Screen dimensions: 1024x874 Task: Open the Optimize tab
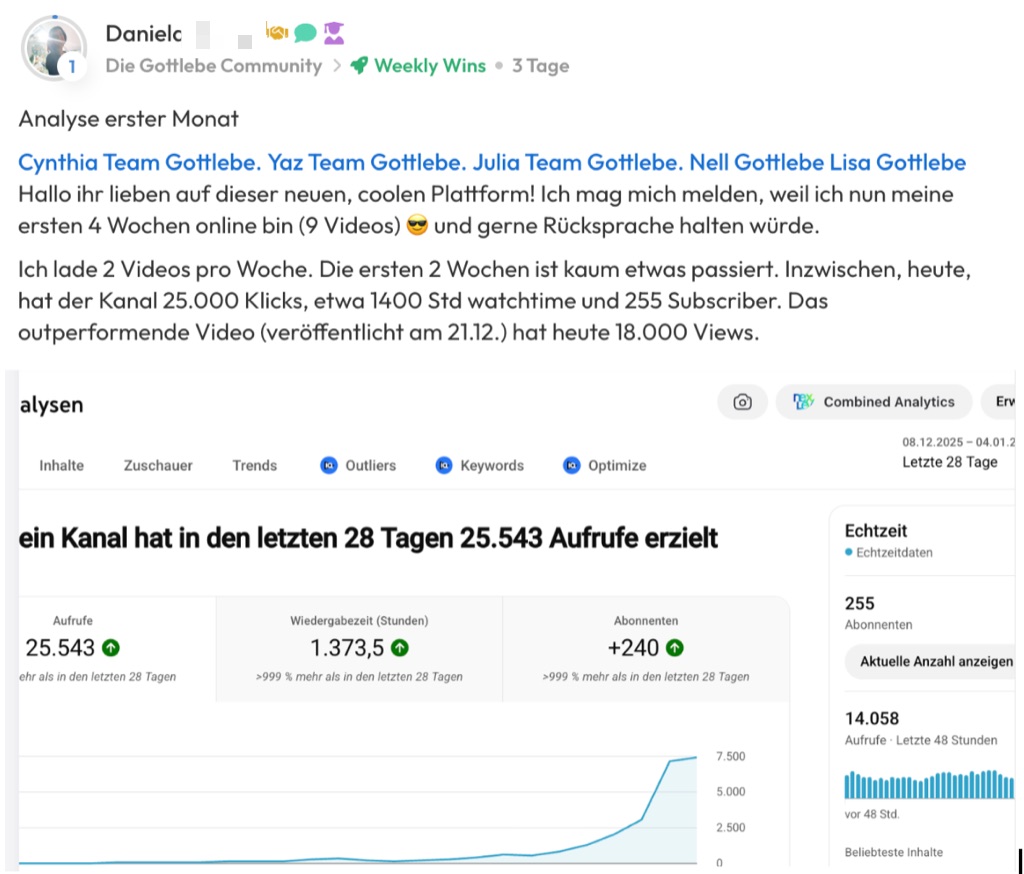[x=605, y=465]
